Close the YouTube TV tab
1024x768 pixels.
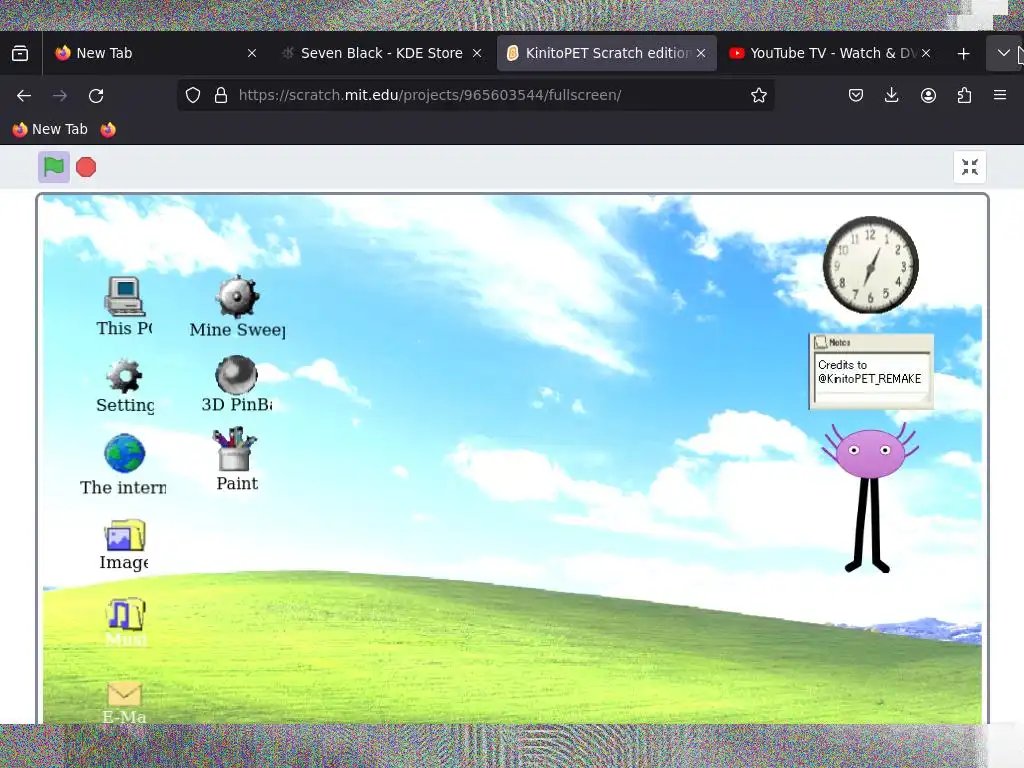926,53
